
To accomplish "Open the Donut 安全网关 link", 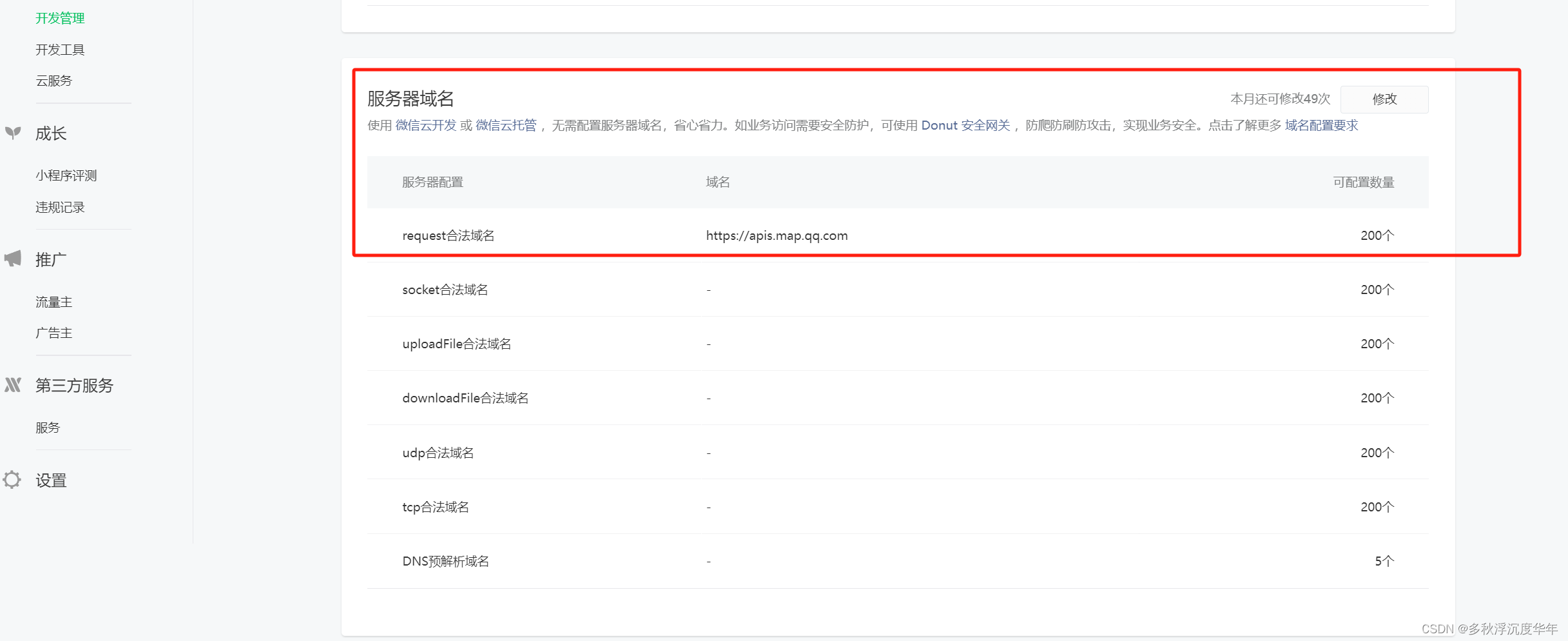I will [x=965, y=125].
